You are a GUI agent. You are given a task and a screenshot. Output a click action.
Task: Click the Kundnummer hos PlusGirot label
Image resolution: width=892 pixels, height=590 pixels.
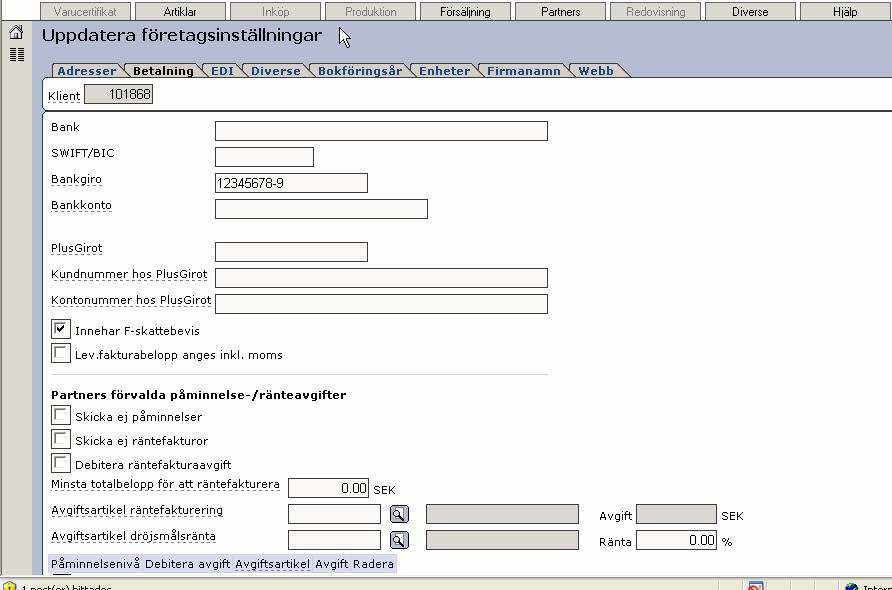point(129,274)
